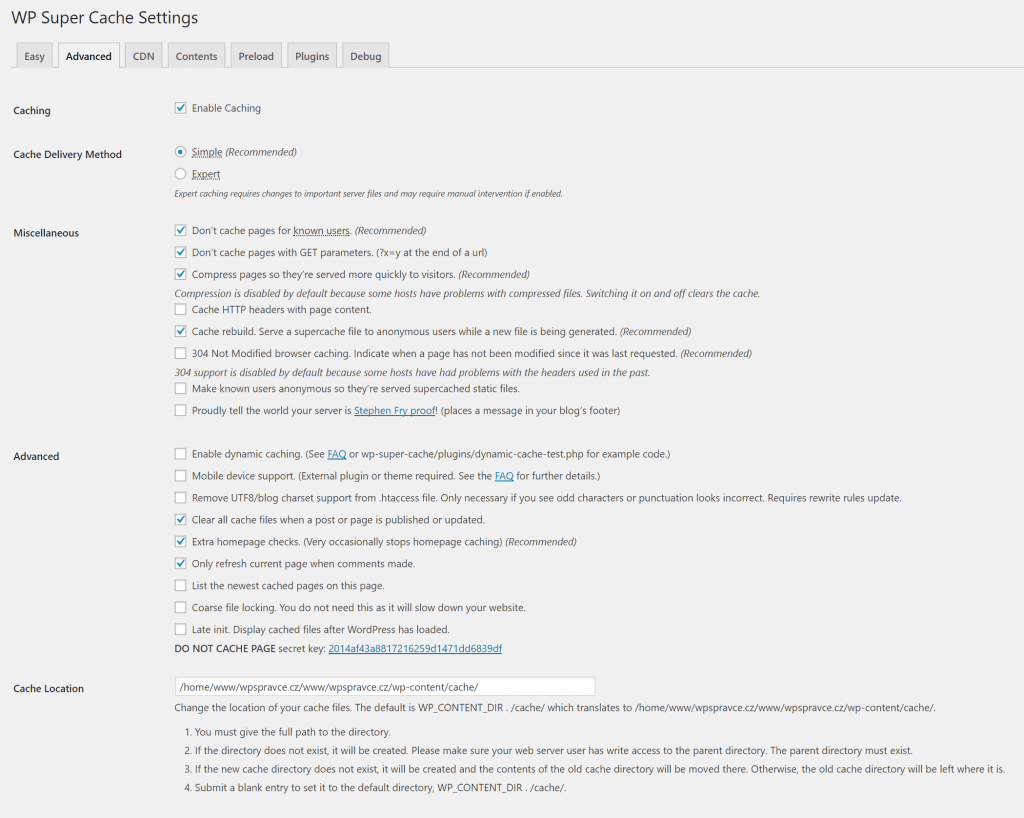Viewport: 1024px width, 818px height.
Task: Open the Preload settings tab
Action: [x=256, y=56]
